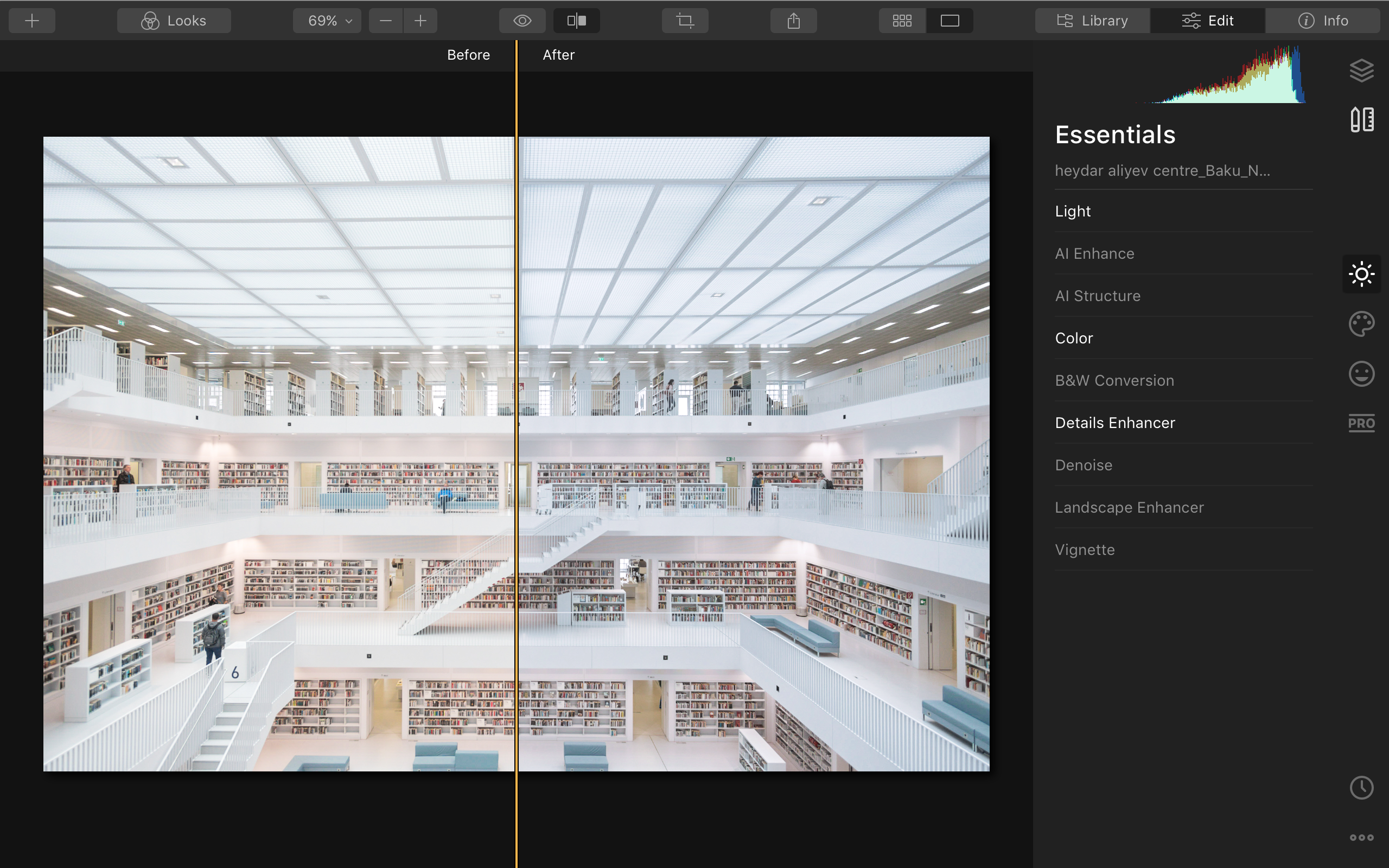Viewport: 1389px width, 868px height.
Task: Open the edit History clock icon
Action: pyautogui.click(x=1361, y=788)
